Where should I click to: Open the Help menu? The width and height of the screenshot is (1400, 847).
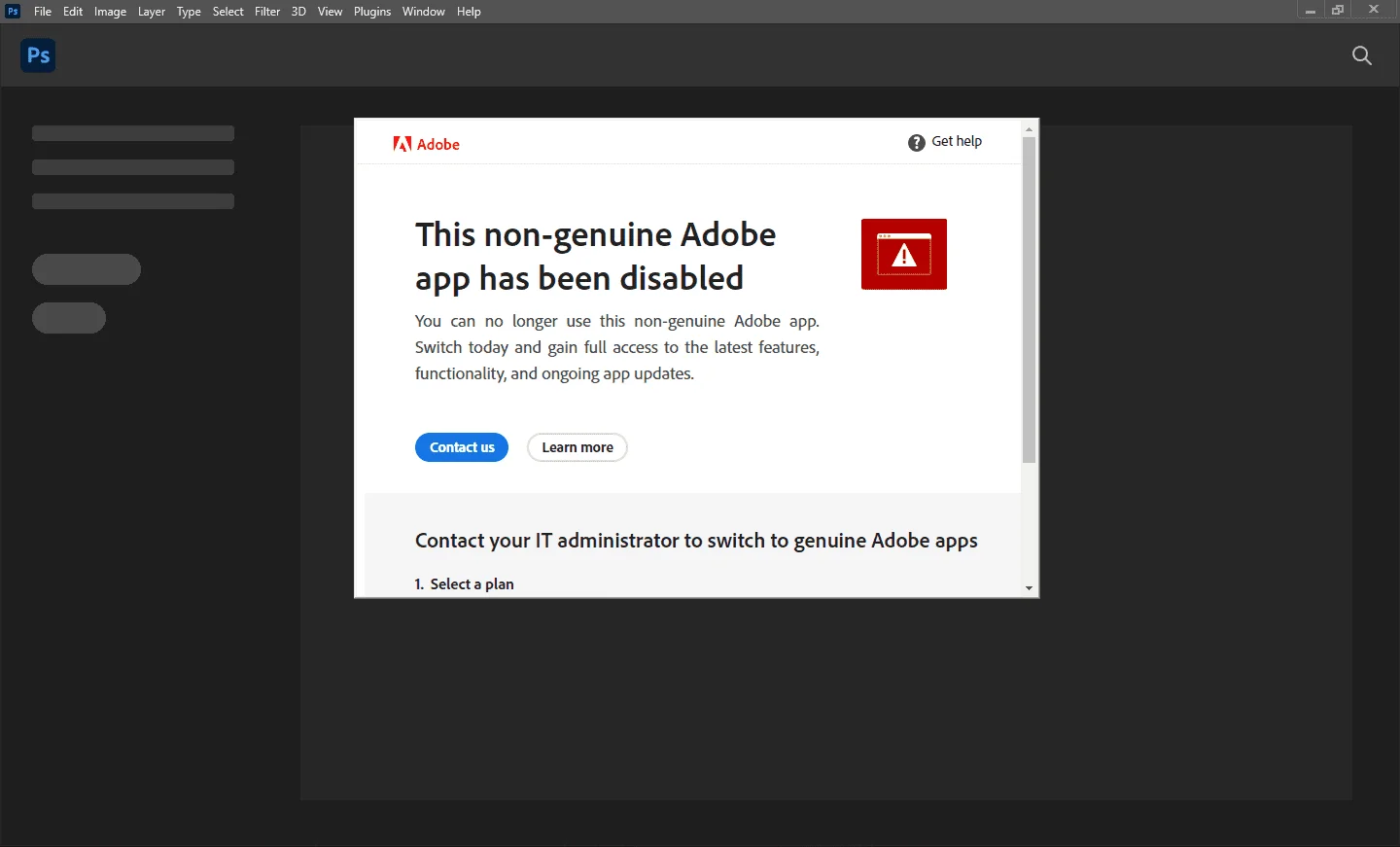[469, 12]
